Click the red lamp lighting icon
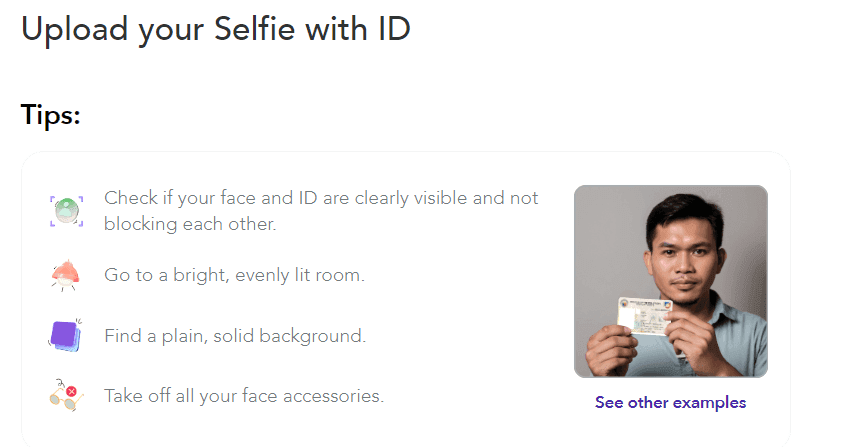845x447 pixels. pos(65,276)
